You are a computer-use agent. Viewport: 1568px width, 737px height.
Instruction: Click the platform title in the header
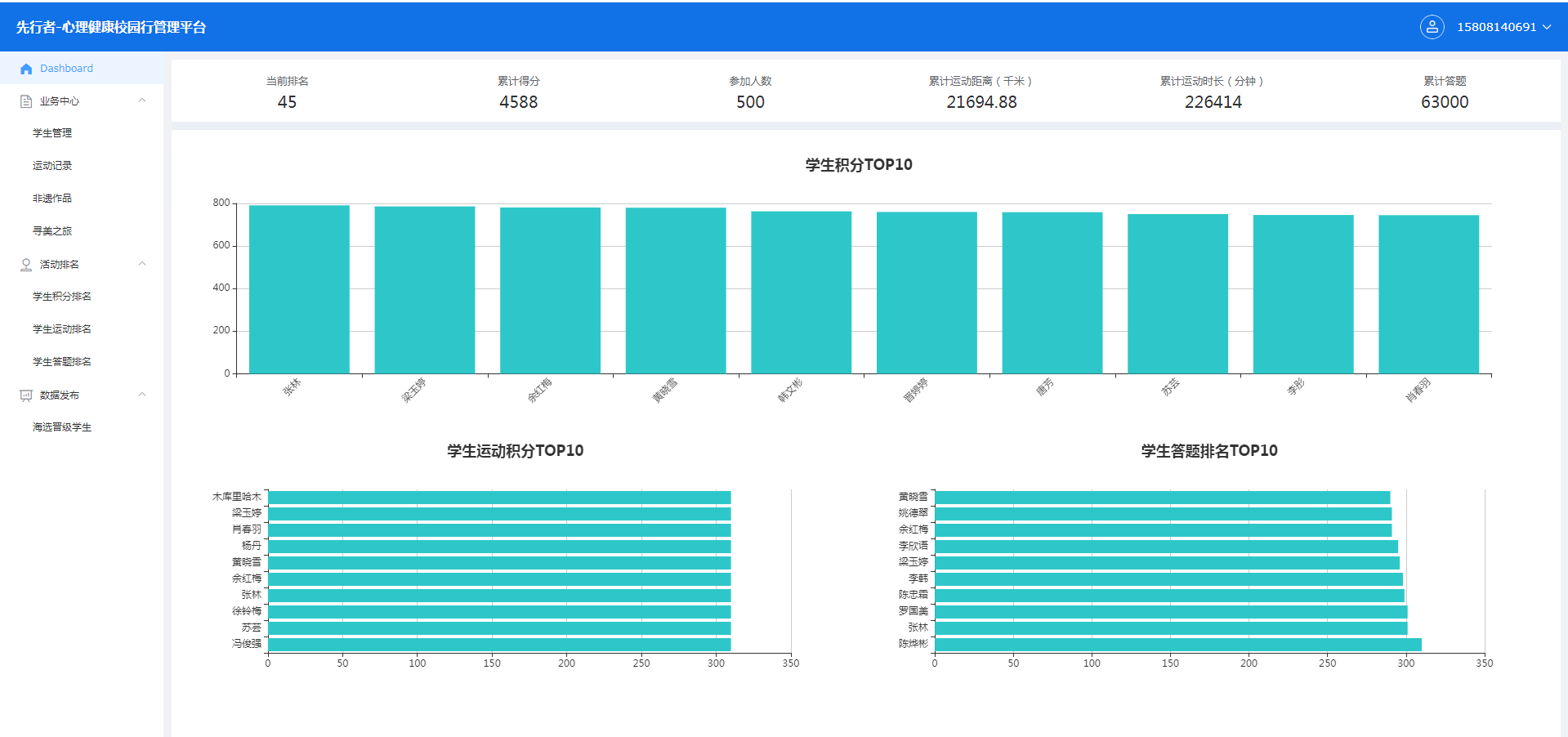click(x=111, y=27)
